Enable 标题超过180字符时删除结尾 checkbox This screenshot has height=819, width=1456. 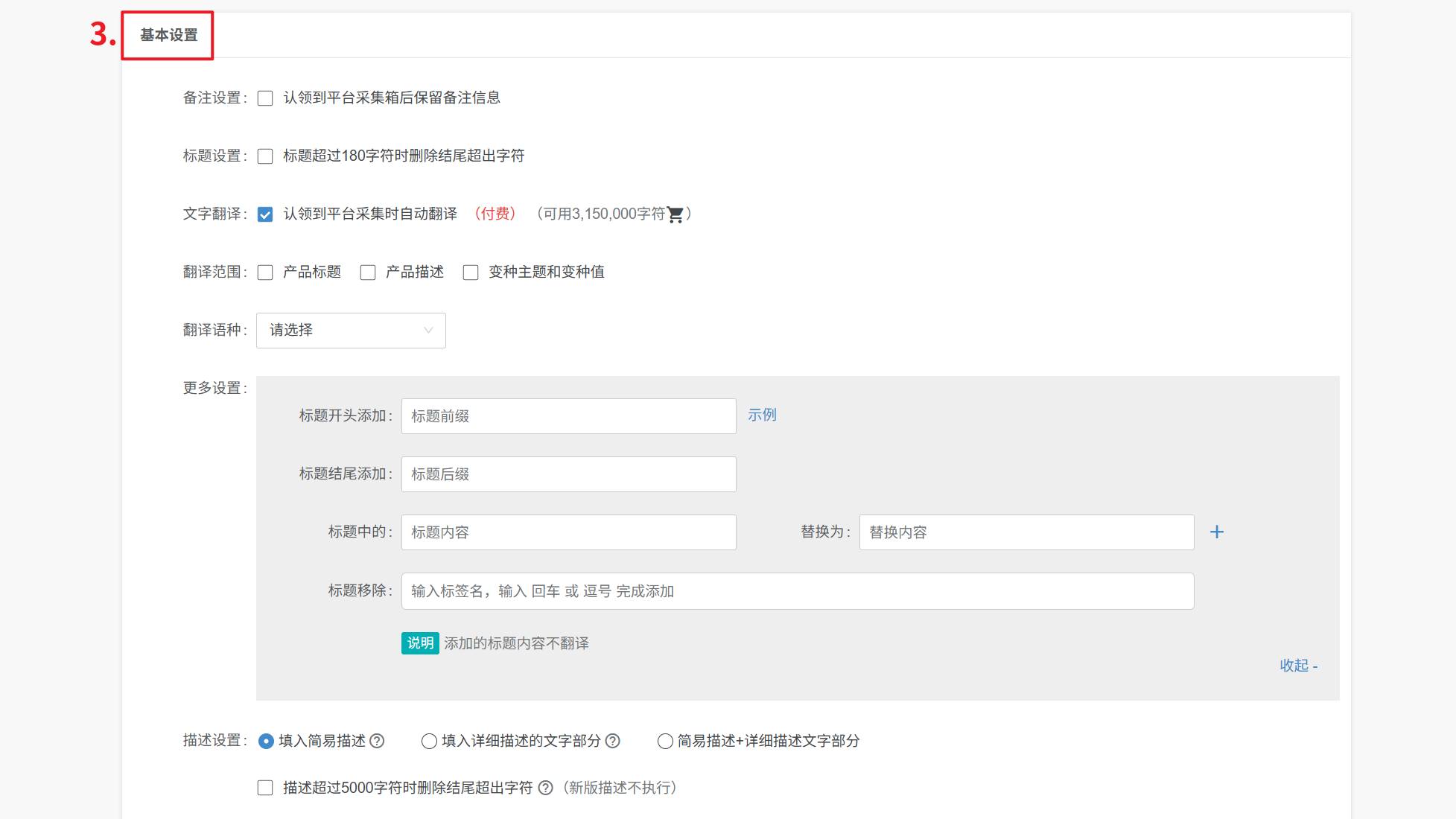[x=265, y=156]
